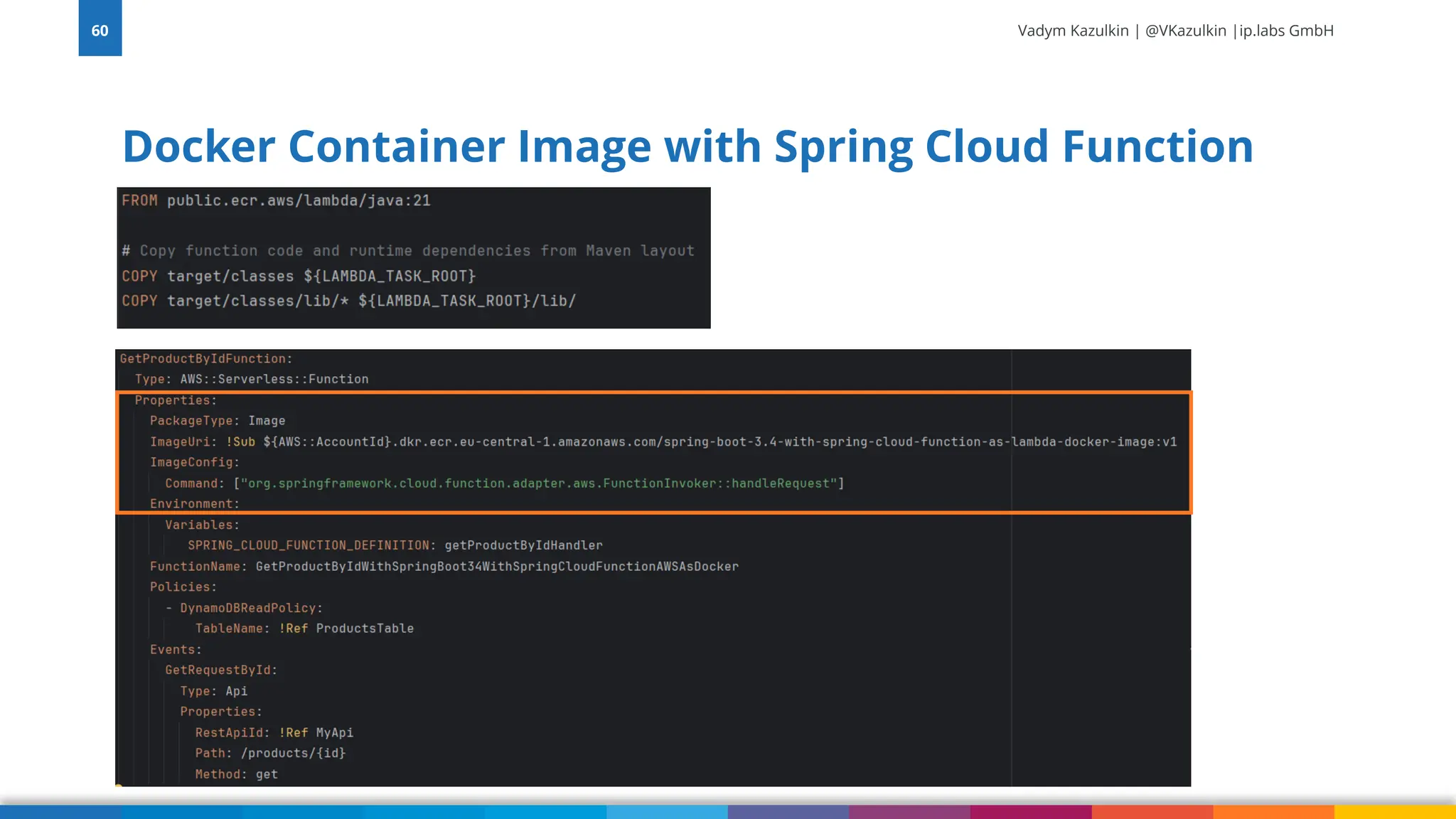
Task: Click the slide number 60 badge
Action: tap(100, 31)
